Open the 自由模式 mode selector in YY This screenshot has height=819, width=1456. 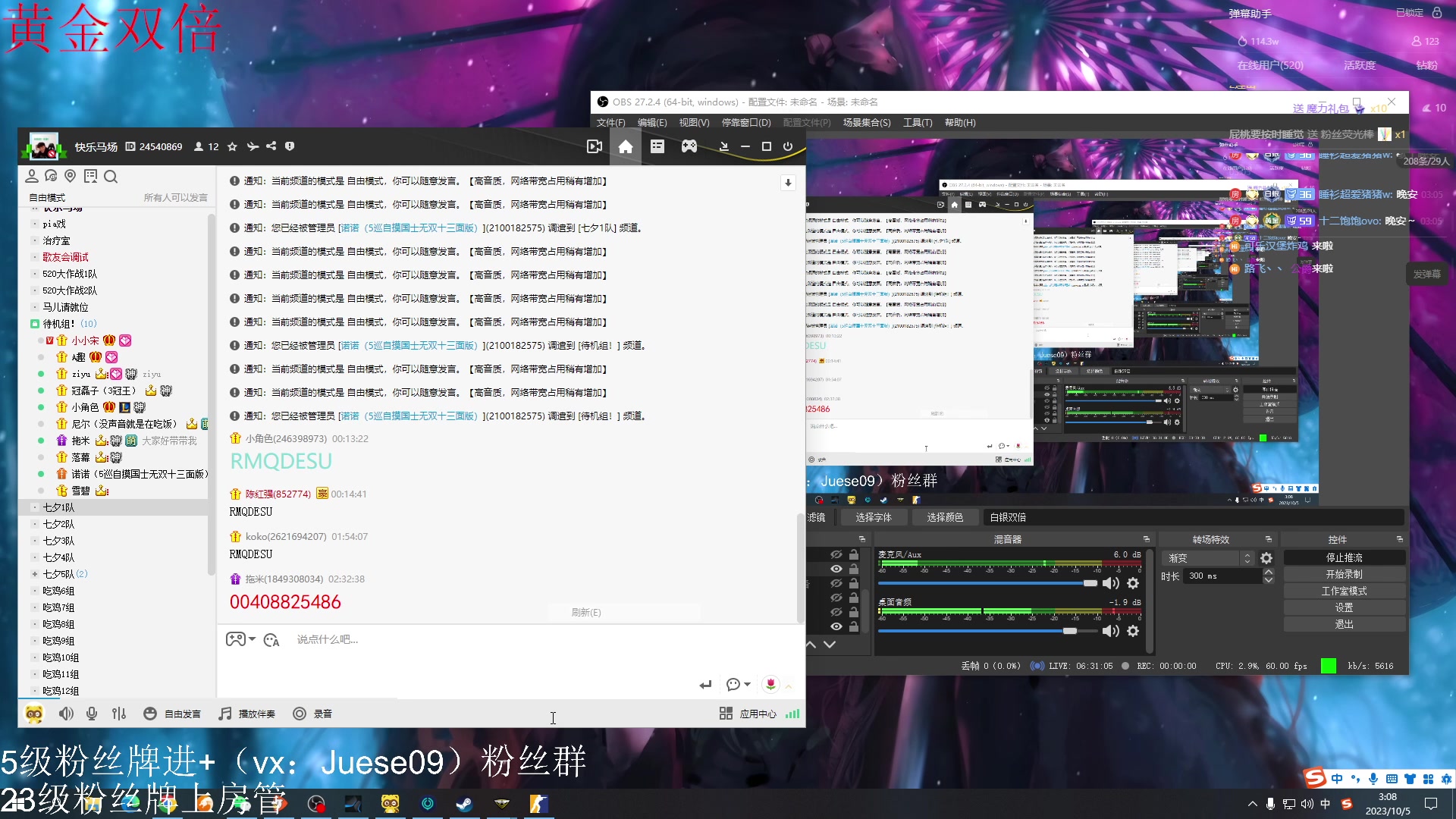(x=45, y=197)
